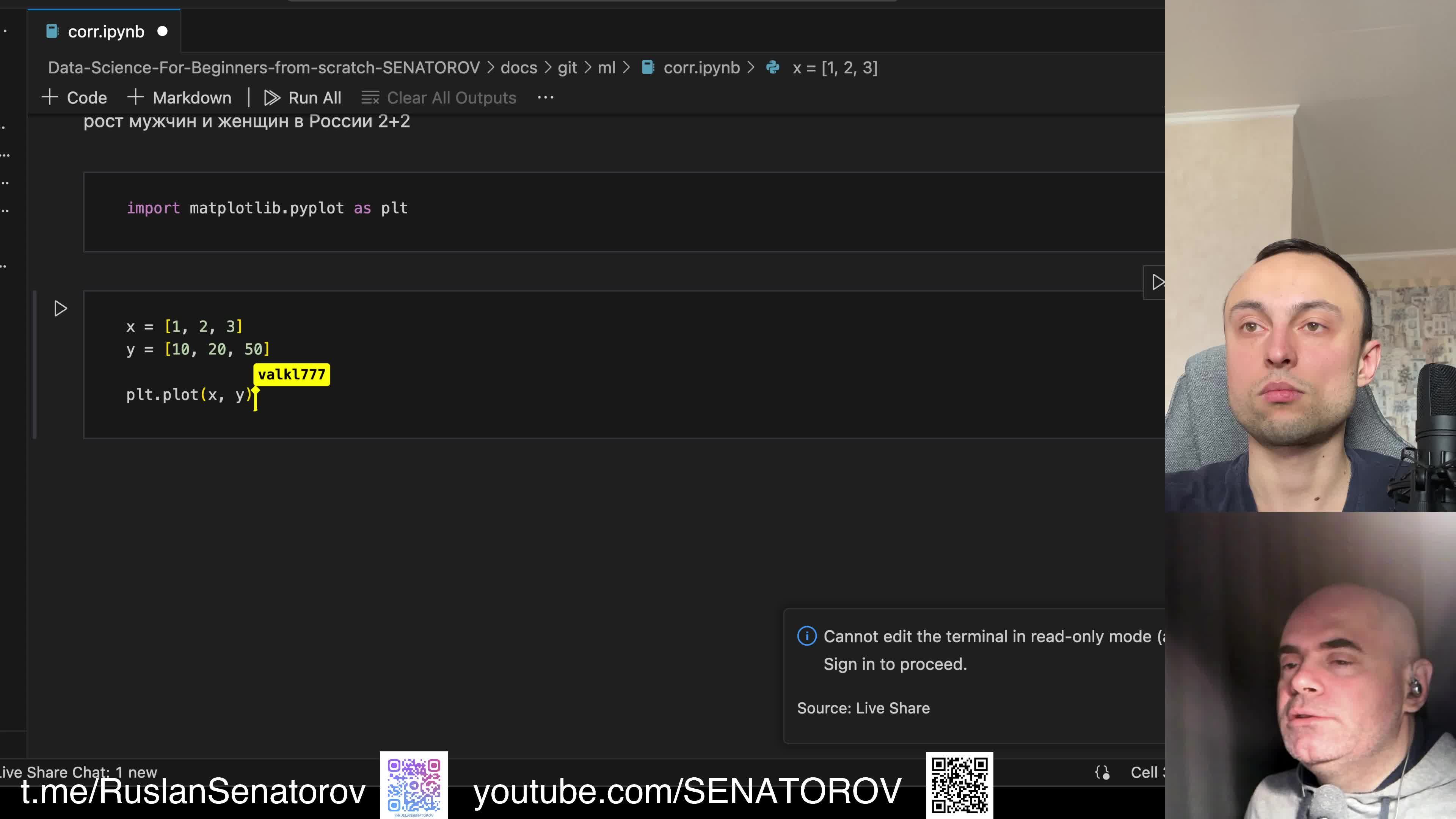This screenshot has width=1456, height=819.
Task: Click the top webcam video feed
Action: 1310,256
